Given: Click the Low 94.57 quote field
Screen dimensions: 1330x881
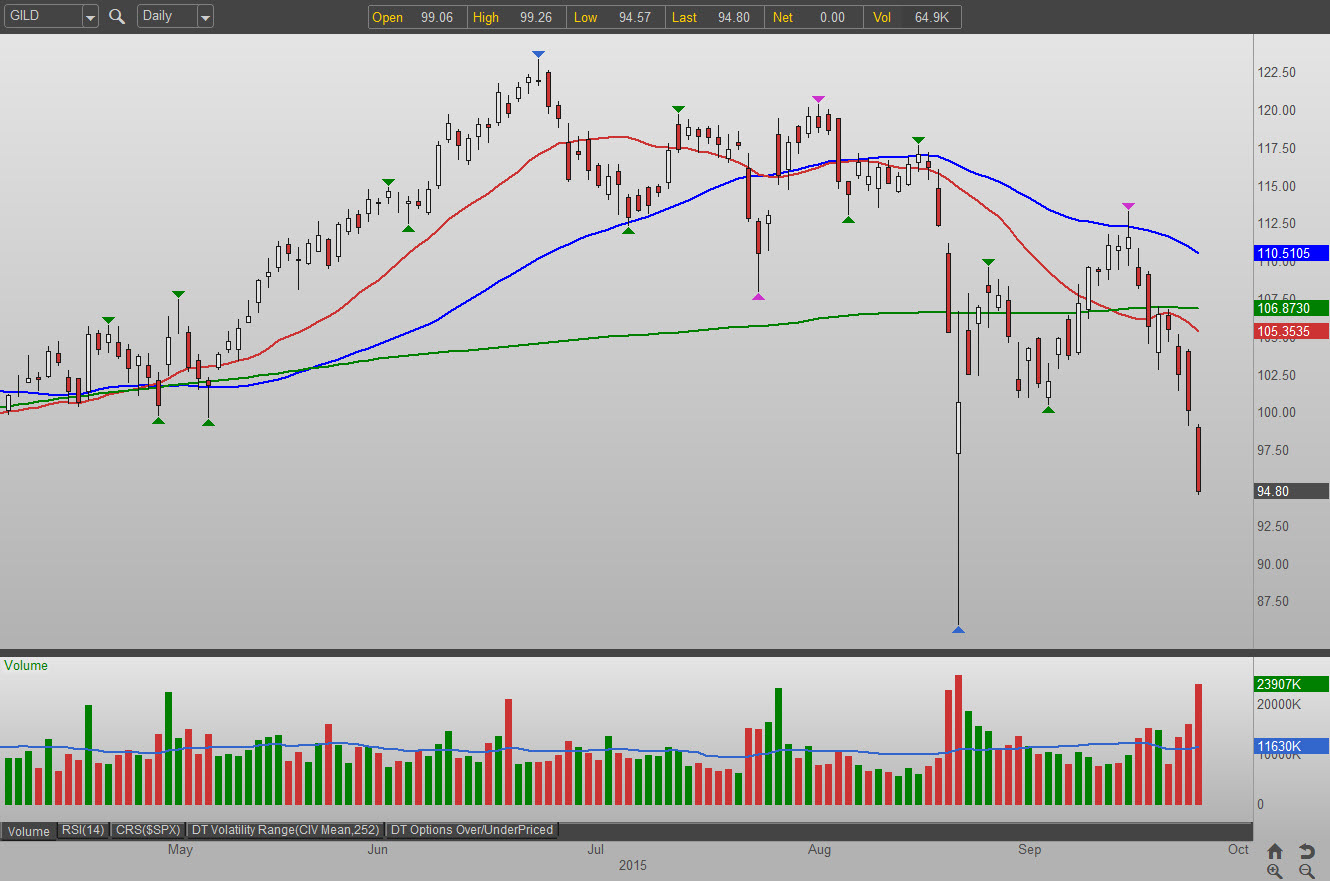Looking at the screenshot, I should click(x=617, y=17).
